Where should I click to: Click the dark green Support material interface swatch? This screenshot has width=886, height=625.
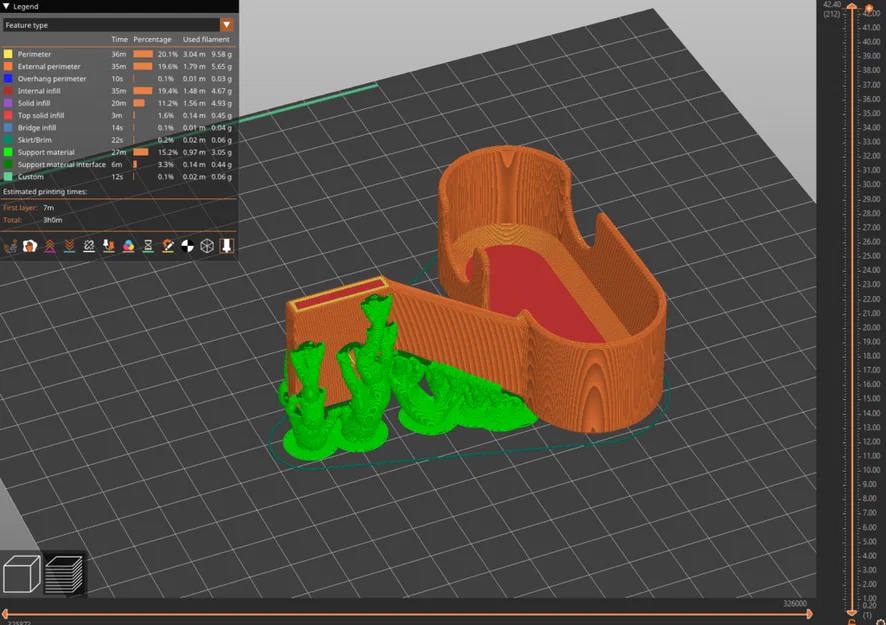[x=8, y=164]
